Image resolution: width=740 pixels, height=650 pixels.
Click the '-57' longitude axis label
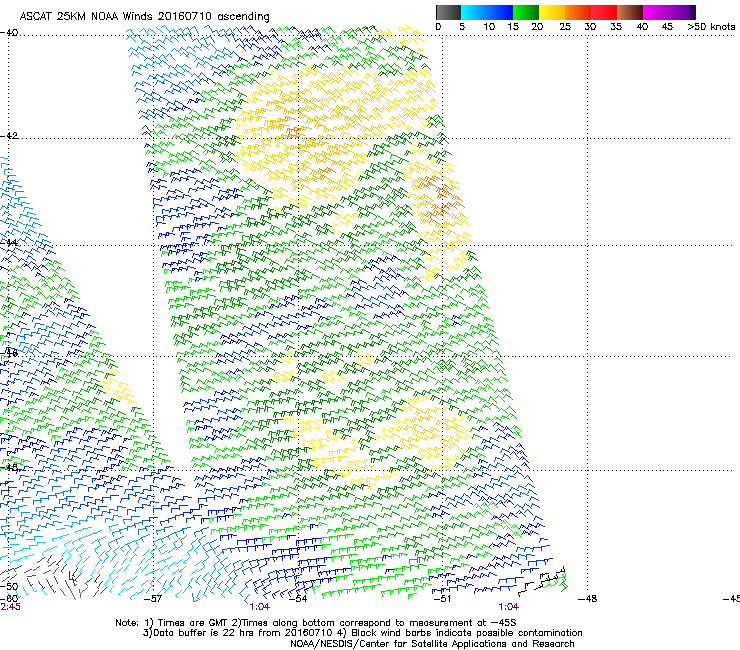click(x=152, y=599)
